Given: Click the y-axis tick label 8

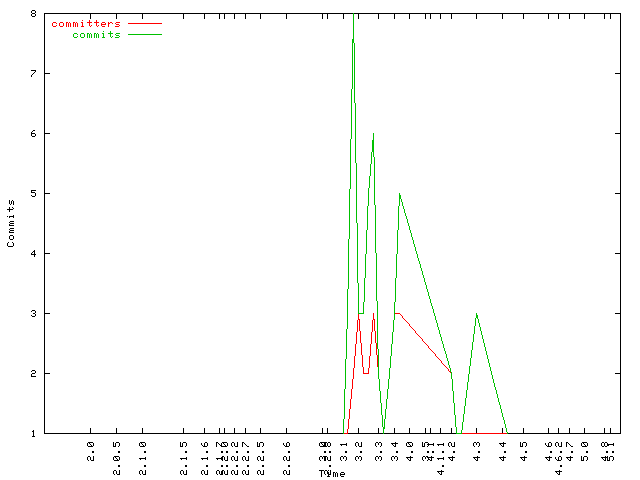Looking at the screenshot, I should click(34, 14).
